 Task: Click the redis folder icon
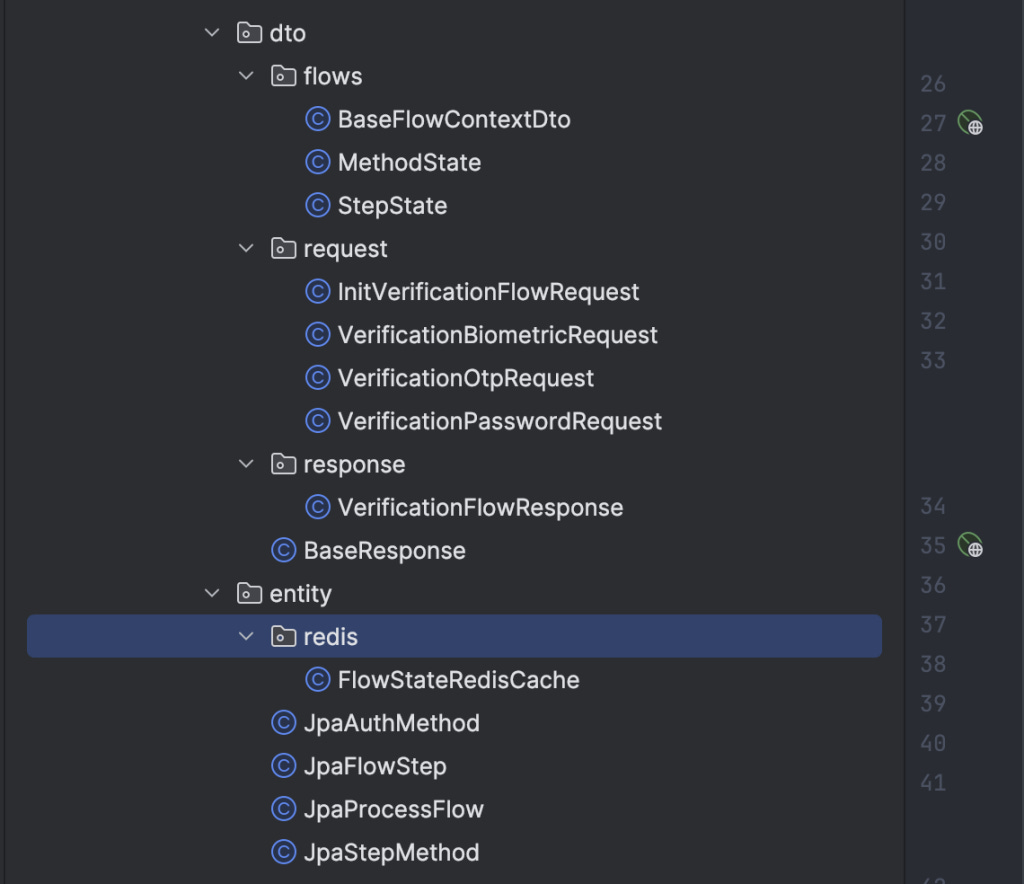(283, 636)
